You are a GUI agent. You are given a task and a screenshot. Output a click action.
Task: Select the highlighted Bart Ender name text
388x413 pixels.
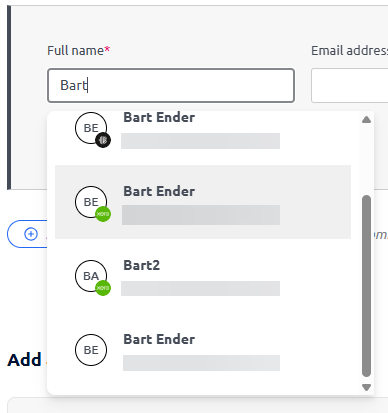click(x=159, y=191)
